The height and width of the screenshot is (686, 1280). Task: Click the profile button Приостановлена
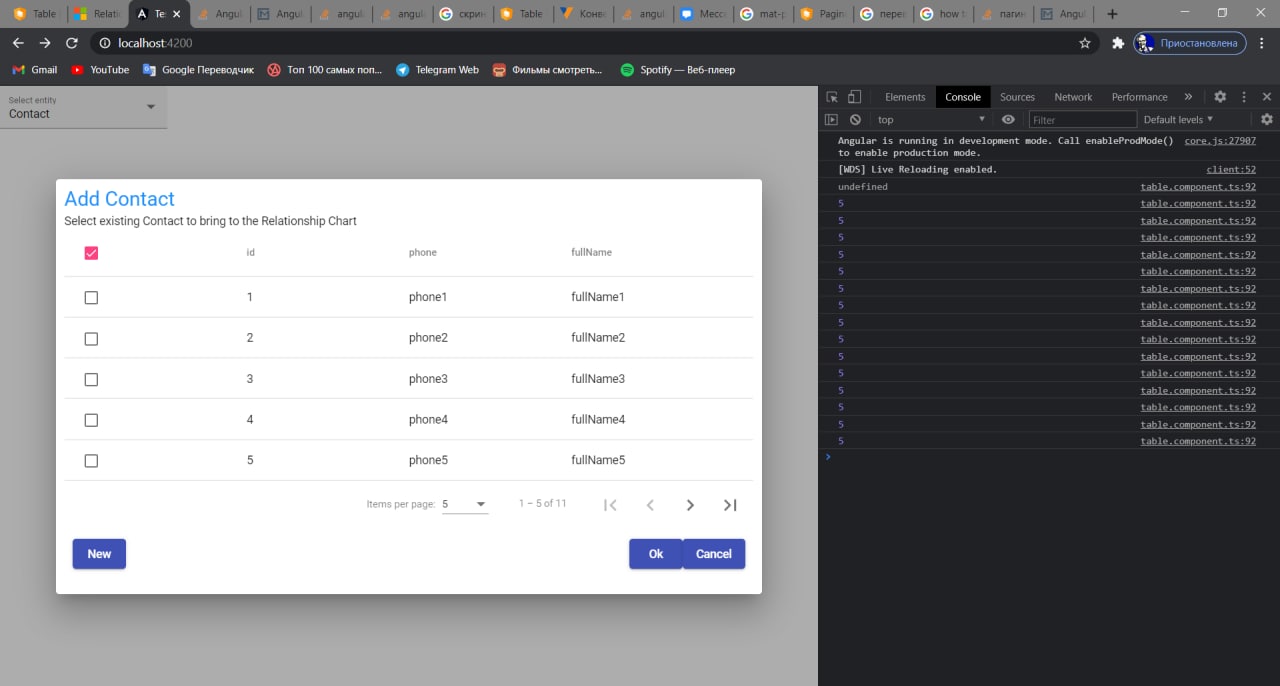click(1190, 43)
